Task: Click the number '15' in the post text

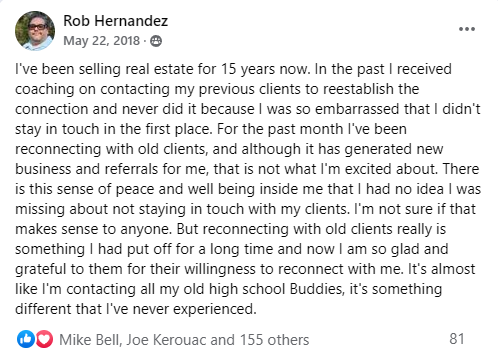Action: pyautogui.click(x=229, y=69)
